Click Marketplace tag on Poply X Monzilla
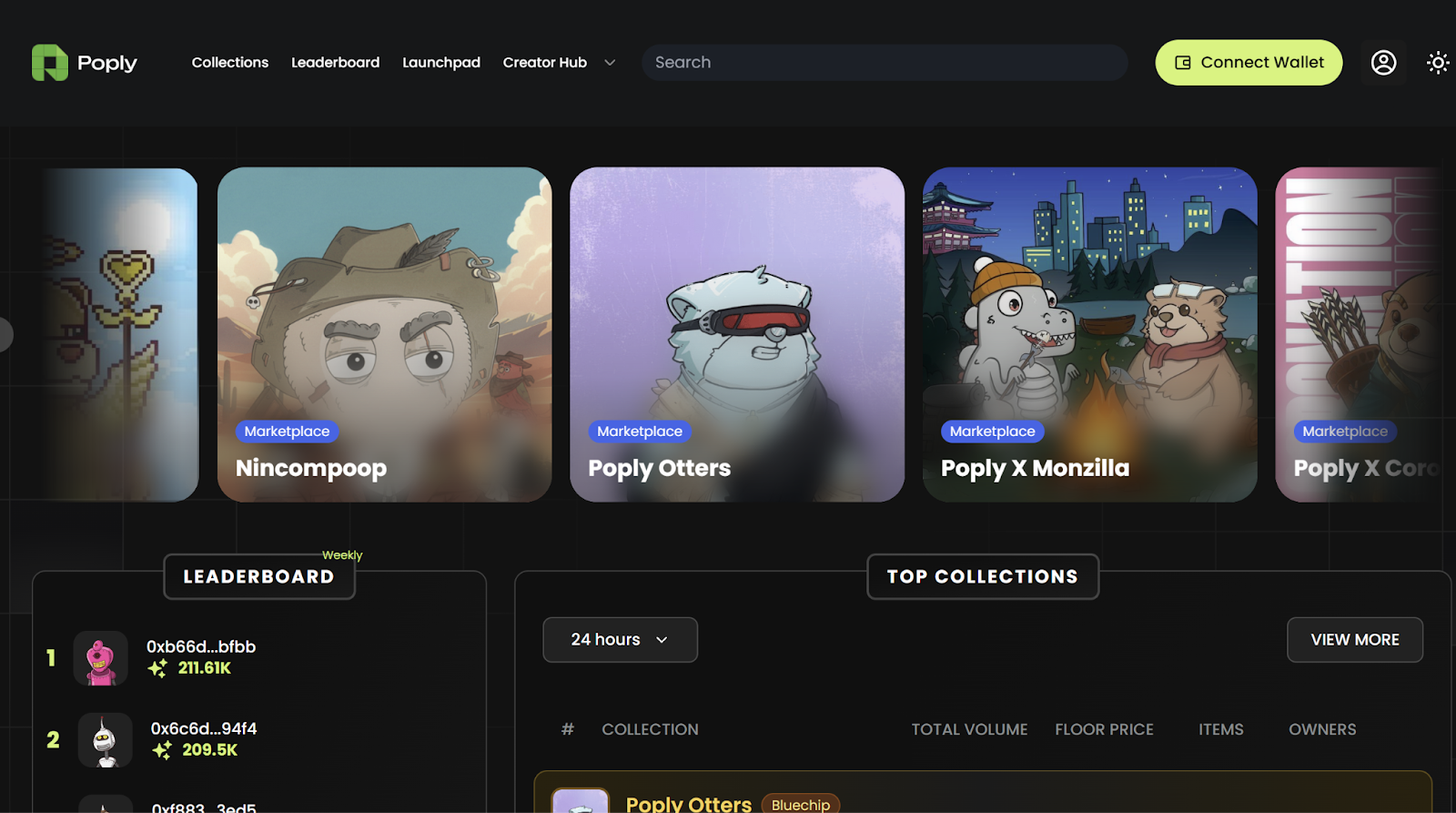The image size is (1456, 813). coord(993,432)
